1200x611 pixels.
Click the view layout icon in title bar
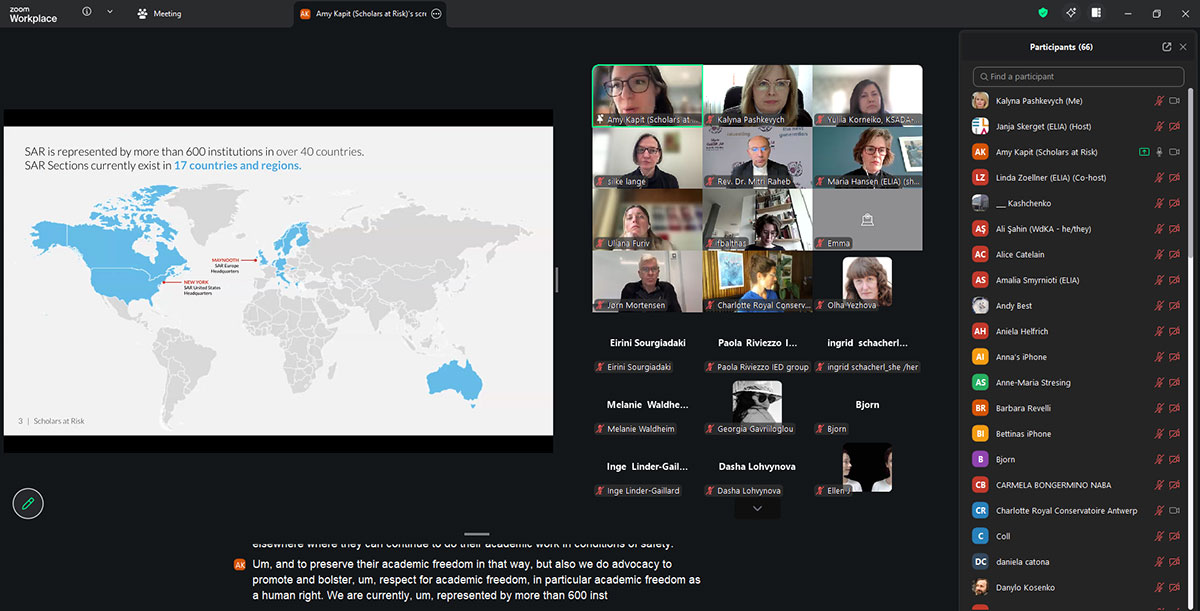(1096, 13)
